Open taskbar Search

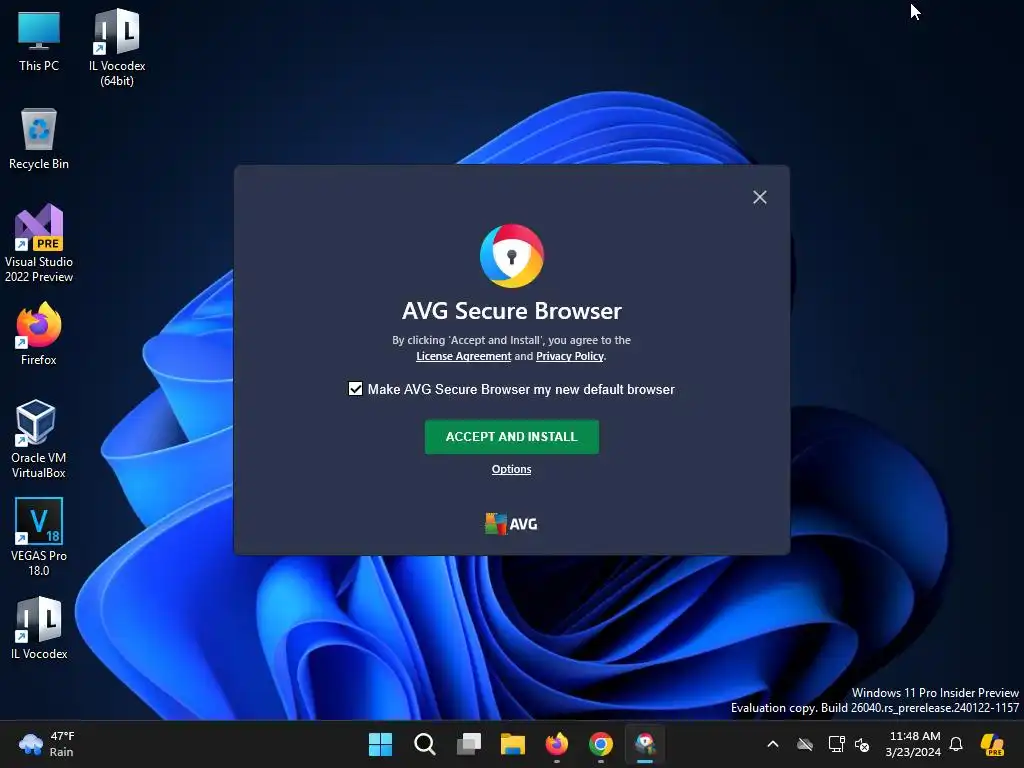(x=424, y=744)
